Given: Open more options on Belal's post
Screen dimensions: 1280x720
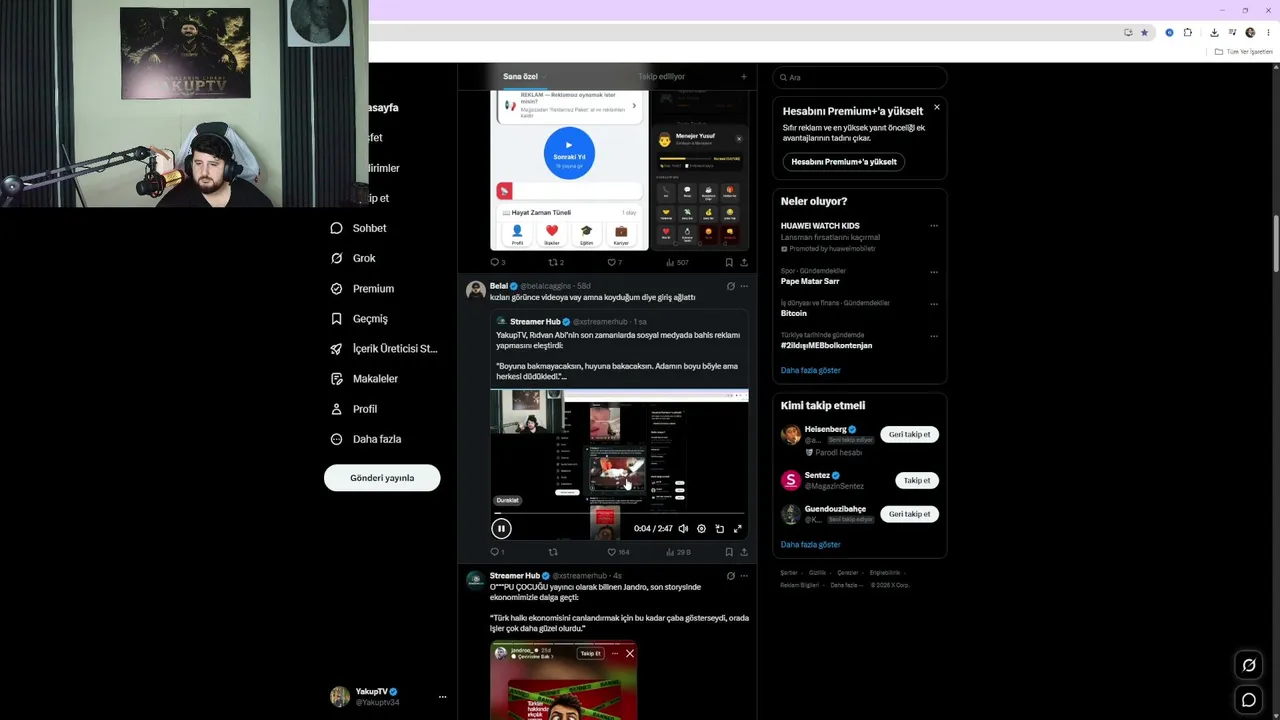Looking at the screenshot, I should coord(744,286).
